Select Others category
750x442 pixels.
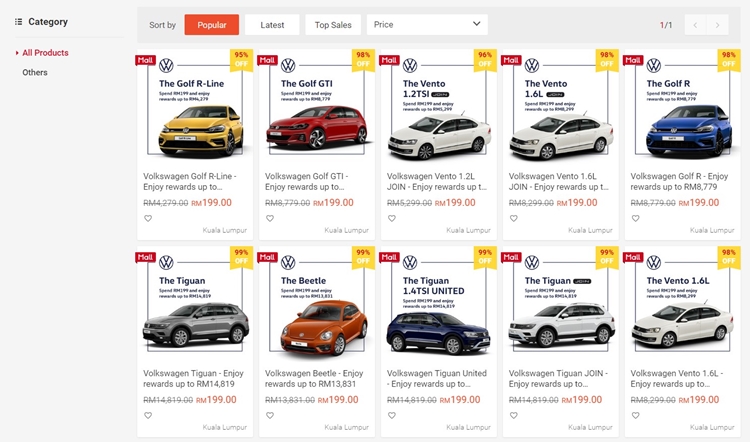35,72
